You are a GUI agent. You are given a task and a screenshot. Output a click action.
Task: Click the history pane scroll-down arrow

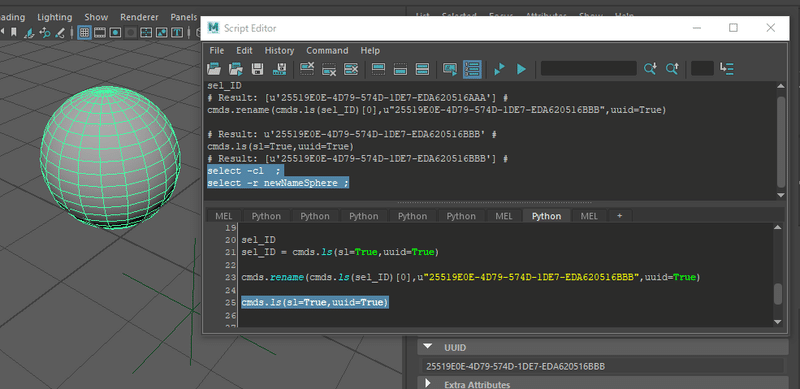[x=781, y=194]
